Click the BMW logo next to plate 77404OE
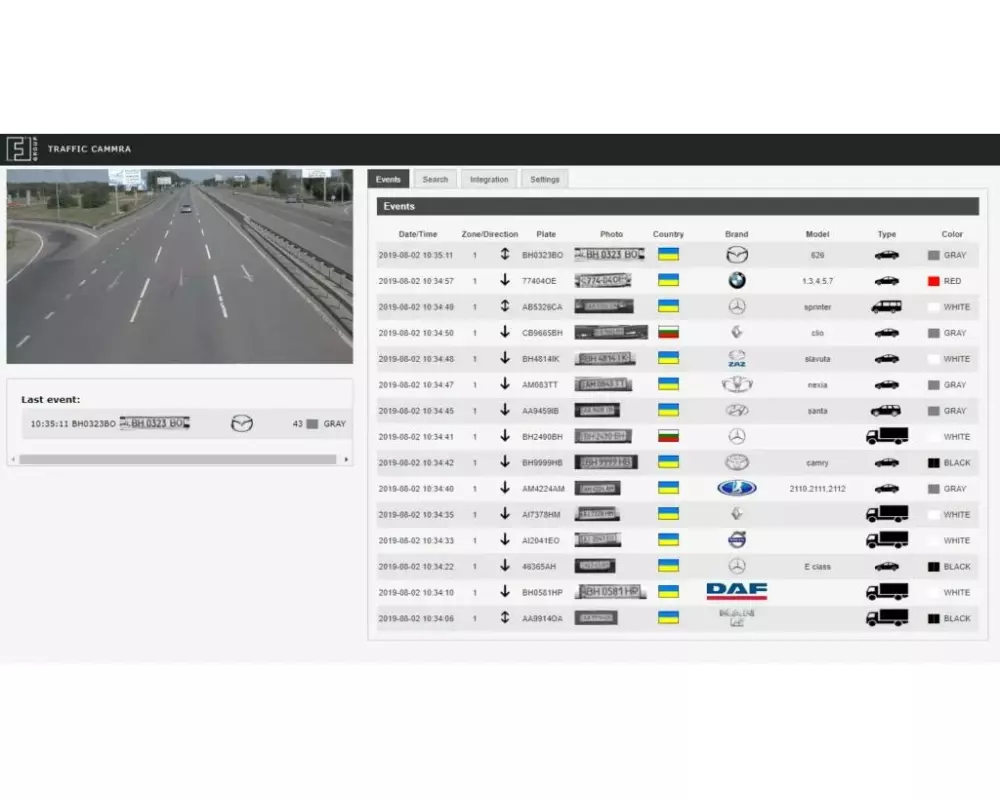Viewport: 1000px width, 800px height. click(x=737, y=280)
